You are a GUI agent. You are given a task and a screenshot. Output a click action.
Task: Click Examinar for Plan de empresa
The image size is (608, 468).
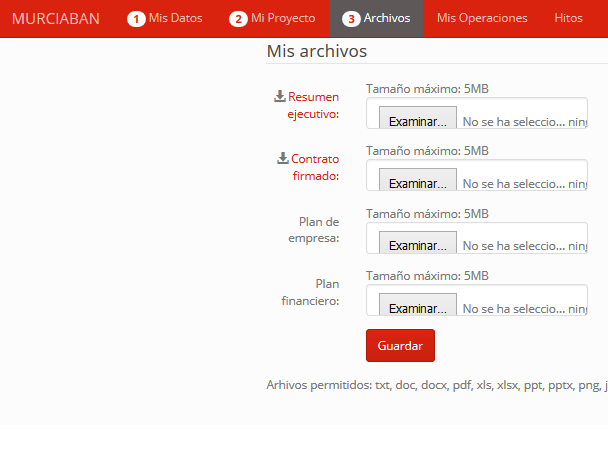coord(418,243)
